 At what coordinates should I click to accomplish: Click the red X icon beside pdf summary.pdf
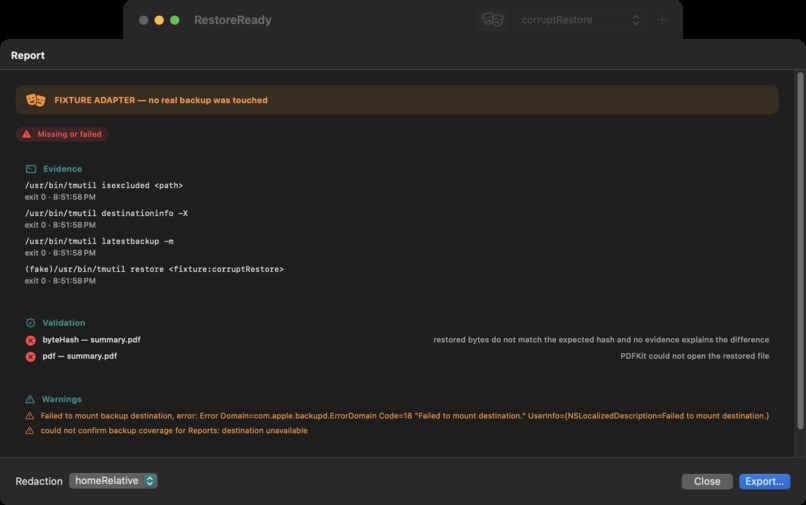click(30, 356)
